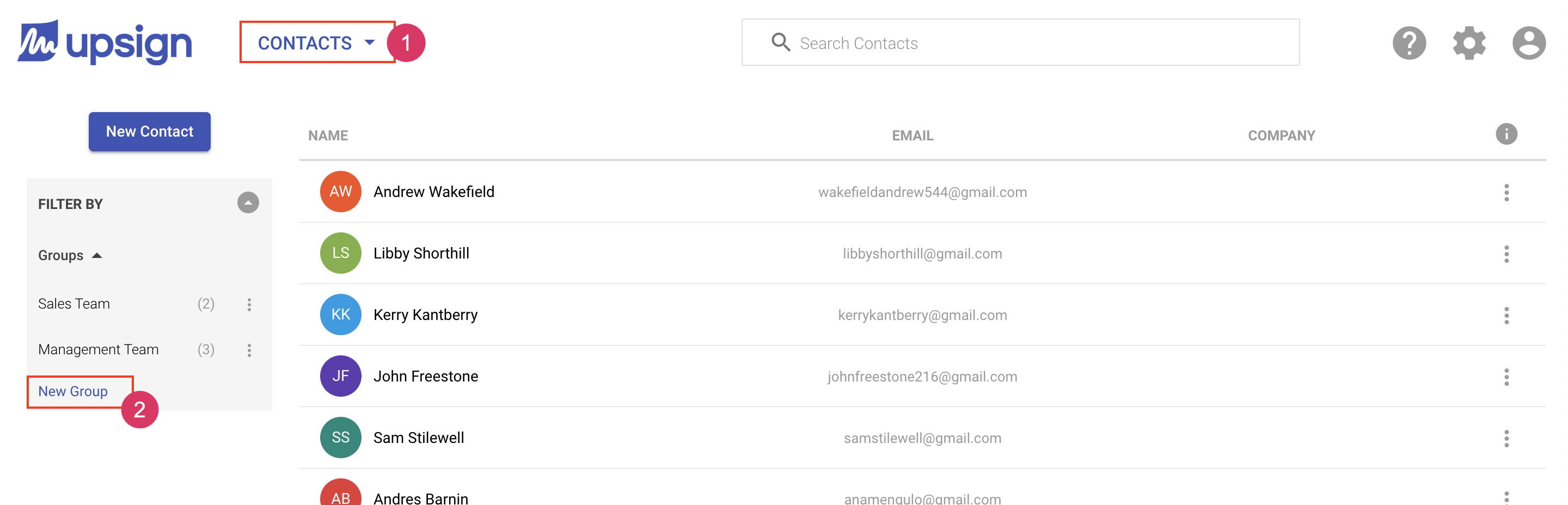Click the New Contact button
The width and height of the screenshot is (1568, 505).
click(149, 132)
